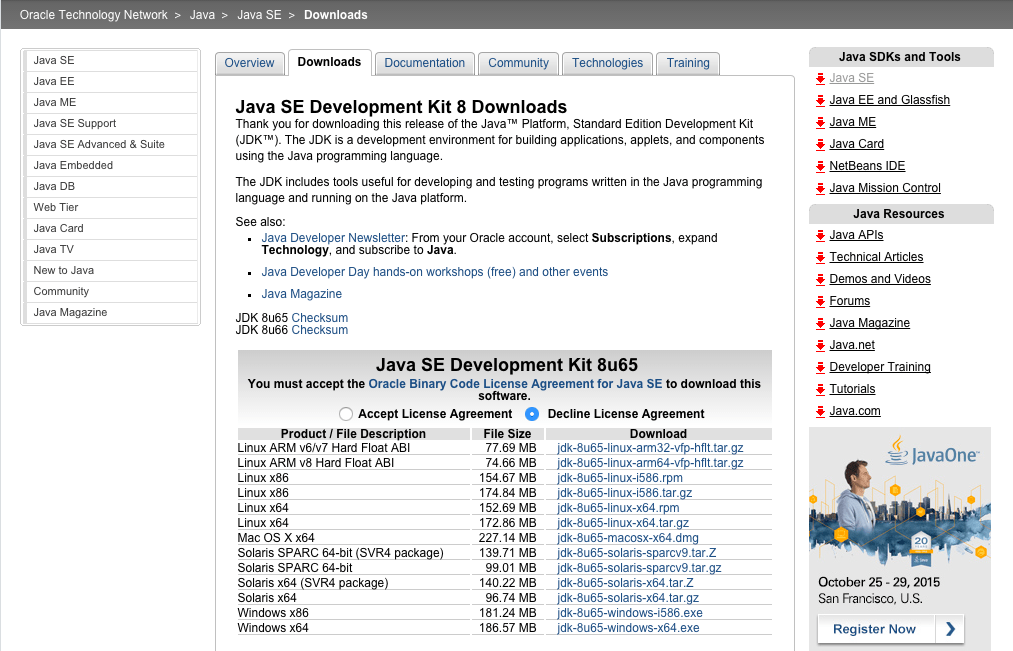Select Accept License Agreement radio button

pos(346,414)
